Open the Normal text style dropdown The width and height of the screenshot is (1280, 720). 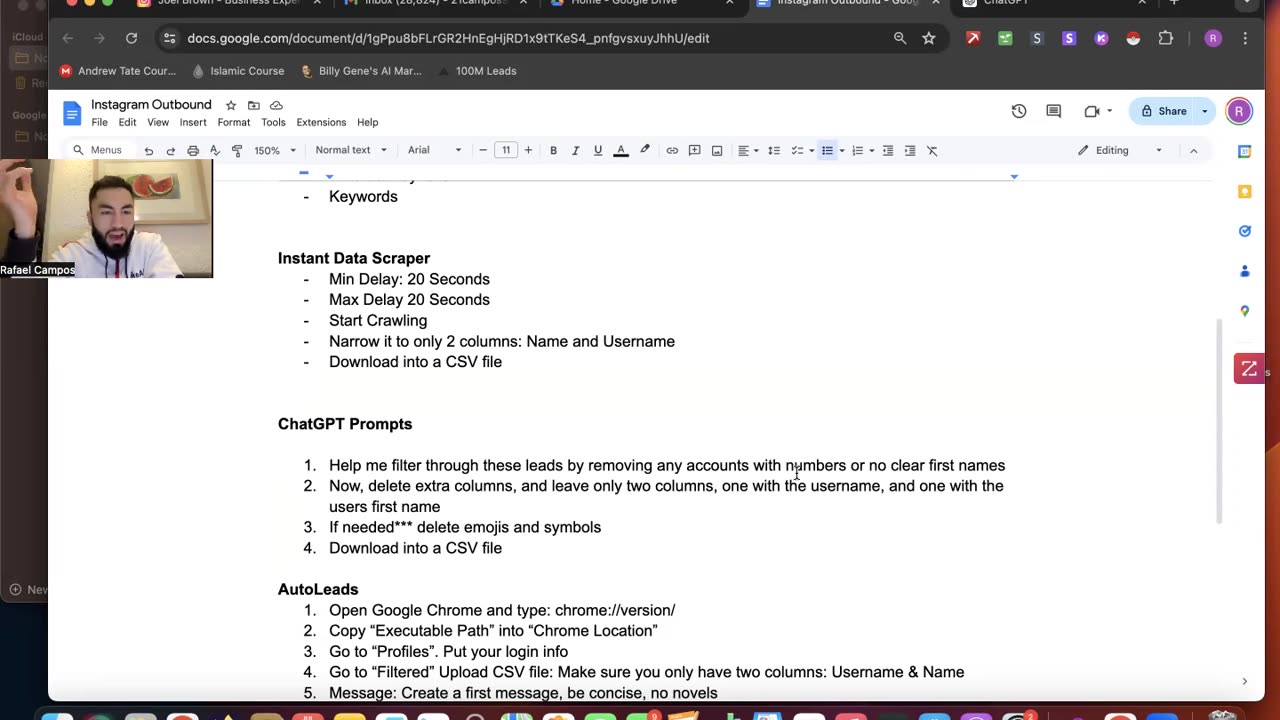(x=351, y=151)
